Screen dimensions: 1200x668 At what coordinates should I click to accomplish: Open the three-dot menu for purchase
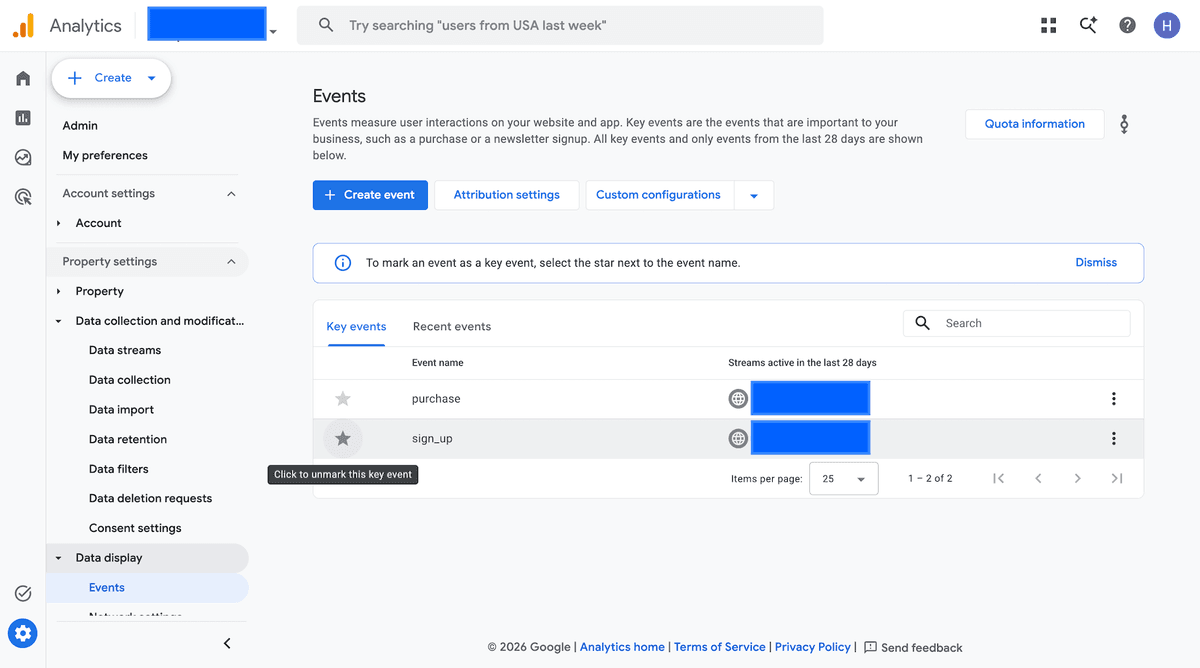click(x=1114, y=399)
